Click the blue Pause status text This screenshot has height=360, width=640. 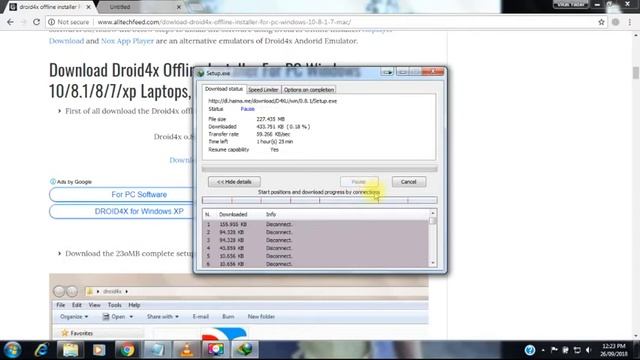247,109
